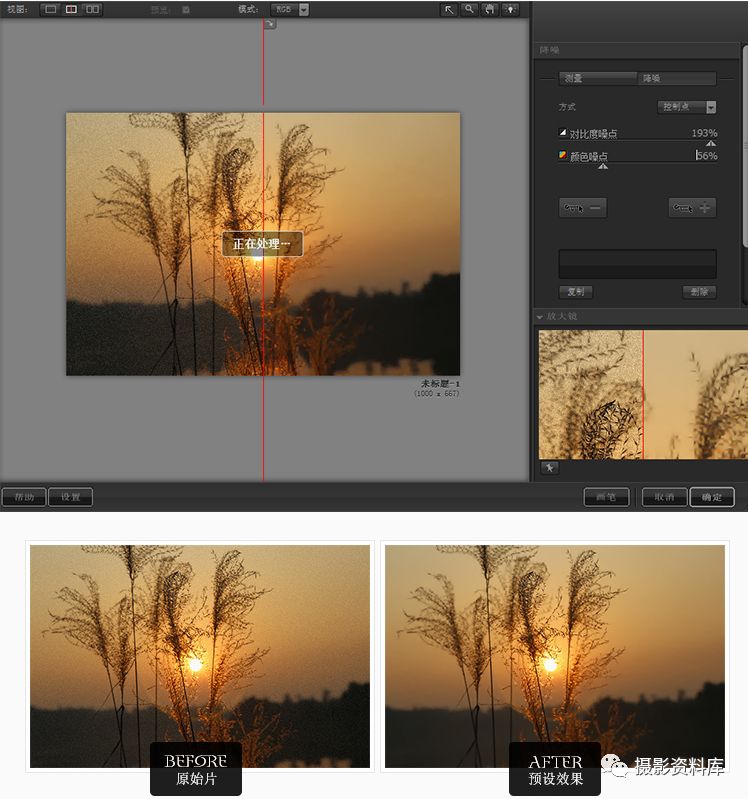Click the contrast noise icon
Image resolution: width=748 pixels, height=799 pixels.
pyautogui.click(x=563, y=132)
